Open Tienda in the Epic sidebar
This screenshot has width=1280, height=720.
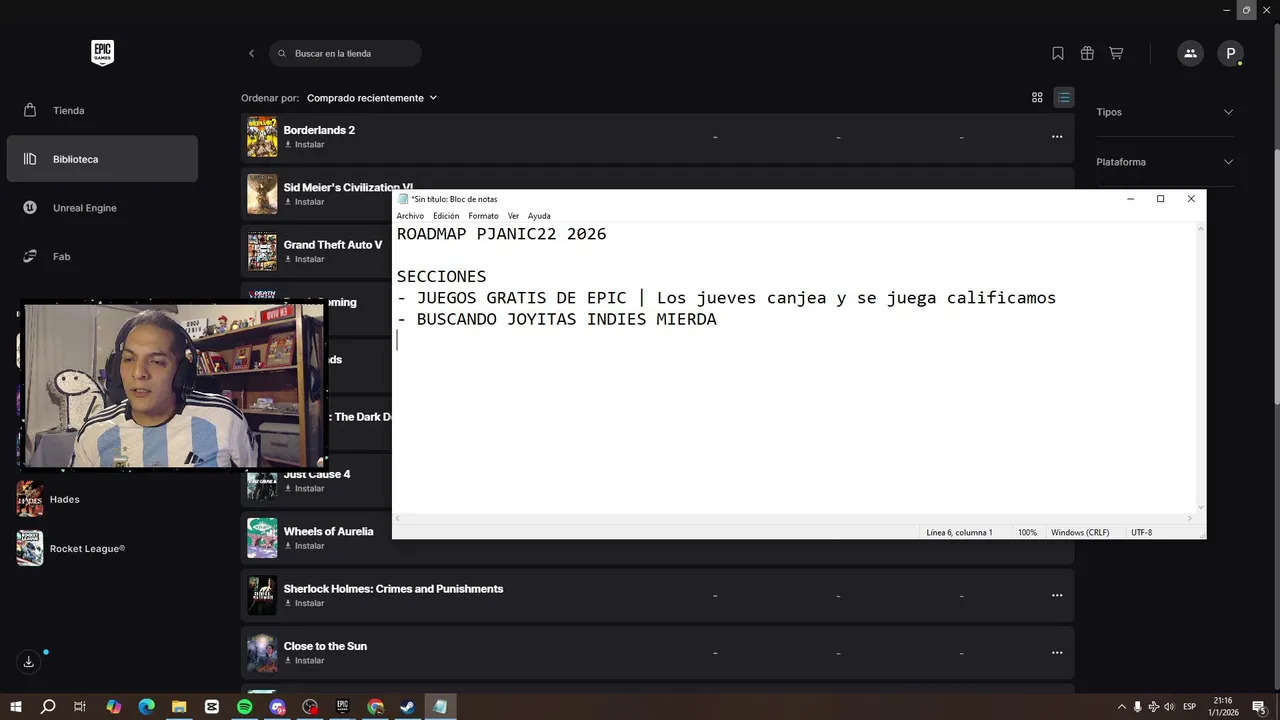click(x=102, y=110)
